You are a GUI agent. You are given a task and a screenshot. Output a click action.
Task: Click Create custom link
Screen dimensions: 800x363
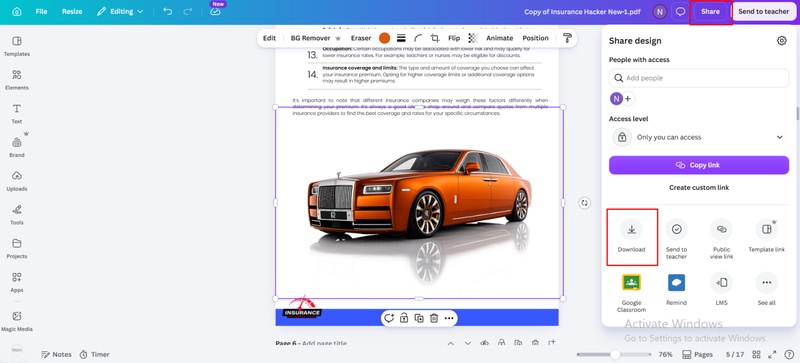[699, 187]
